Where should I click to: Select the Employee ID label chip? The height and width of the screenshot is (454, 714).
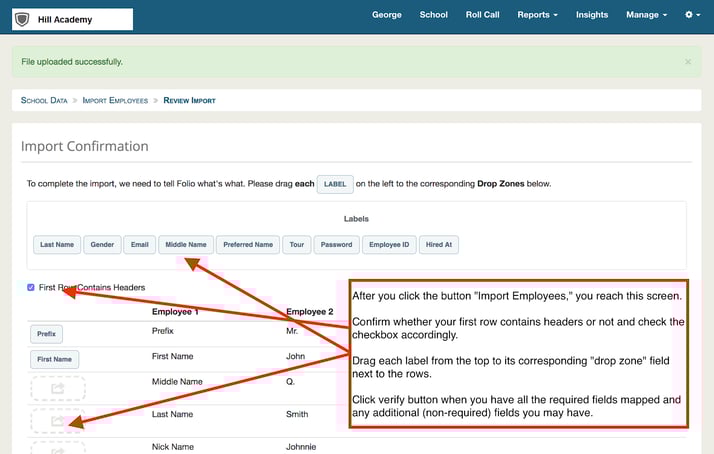389,245
